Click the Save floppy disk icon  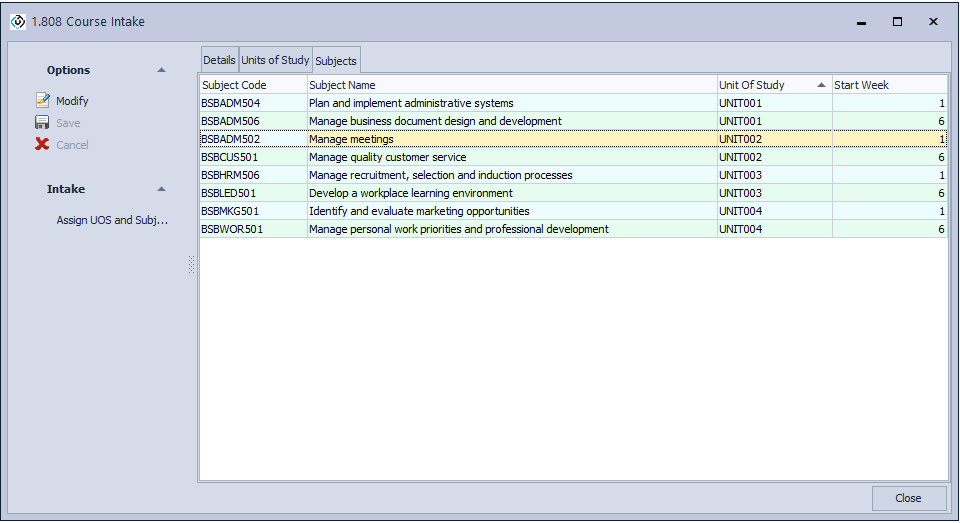(x=42, y=123)
